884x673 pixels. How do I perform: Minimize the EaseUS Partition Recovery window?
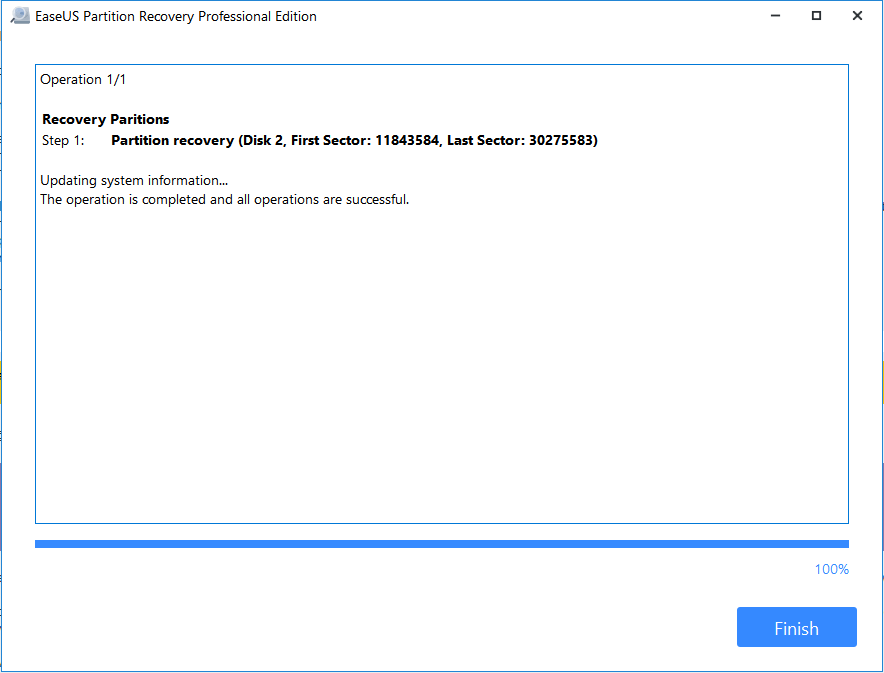coord(775,16)
